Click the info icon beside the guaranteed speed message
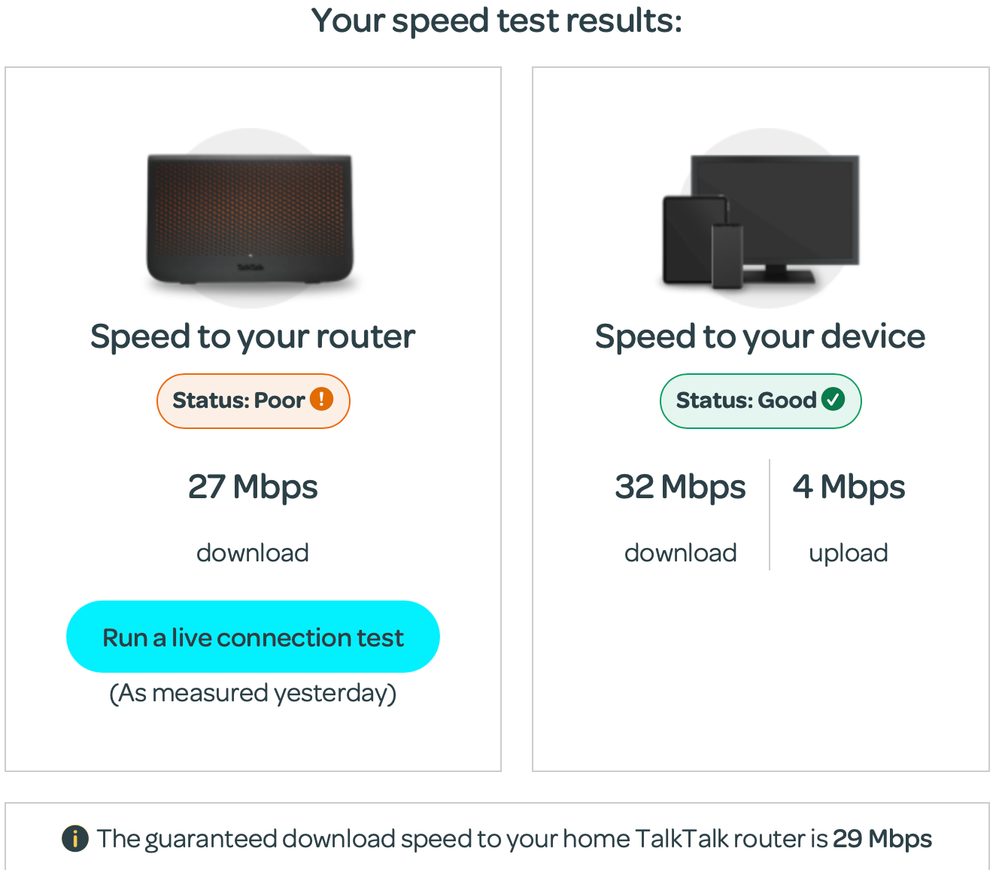 click(x=74, y=839)
